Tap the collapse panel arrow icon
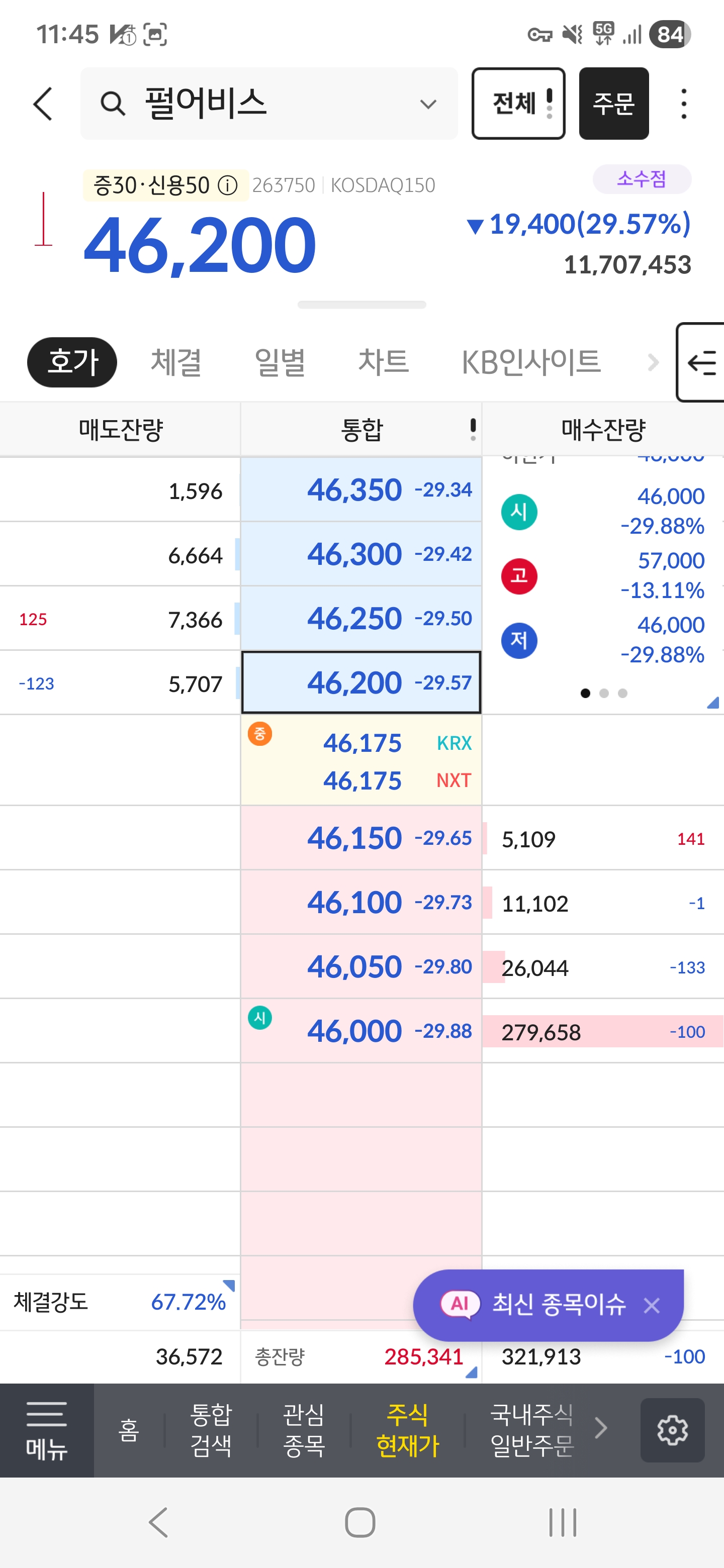The image size is (724, 1568). pyautogui.click(x=701, y=363)
